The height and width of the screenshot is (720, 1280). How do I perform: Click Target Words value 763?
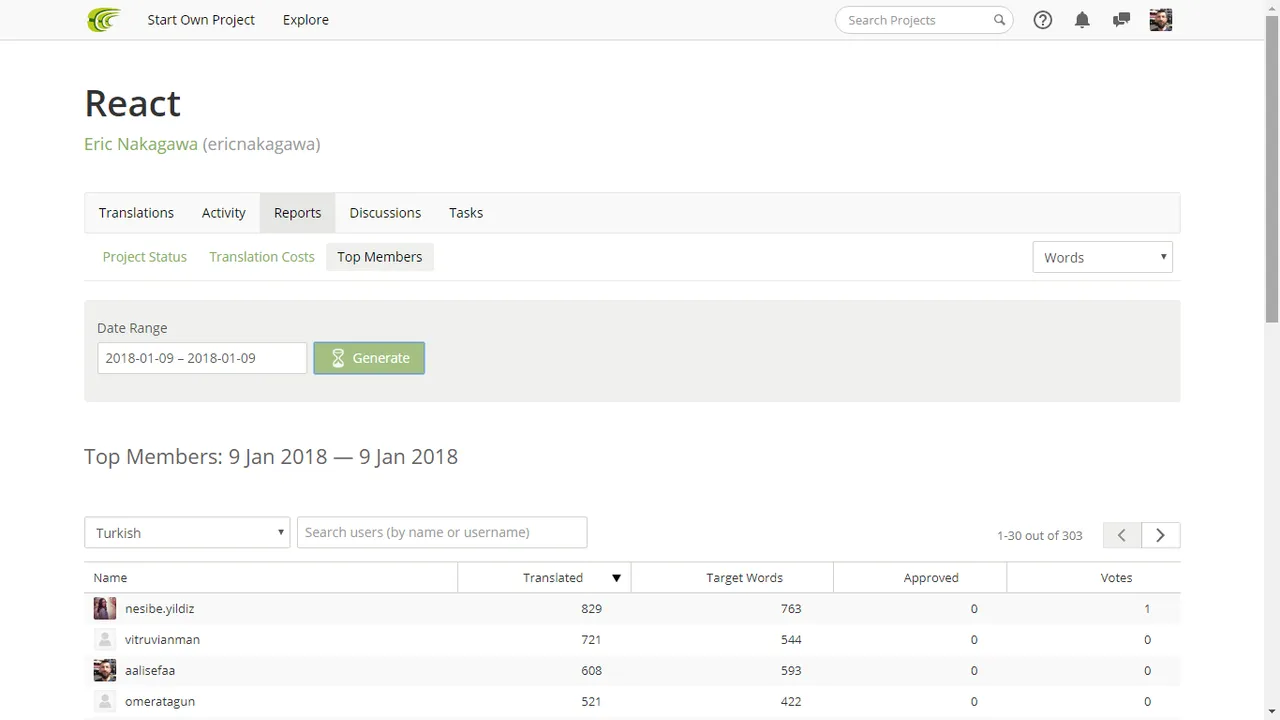pos(791,608)
